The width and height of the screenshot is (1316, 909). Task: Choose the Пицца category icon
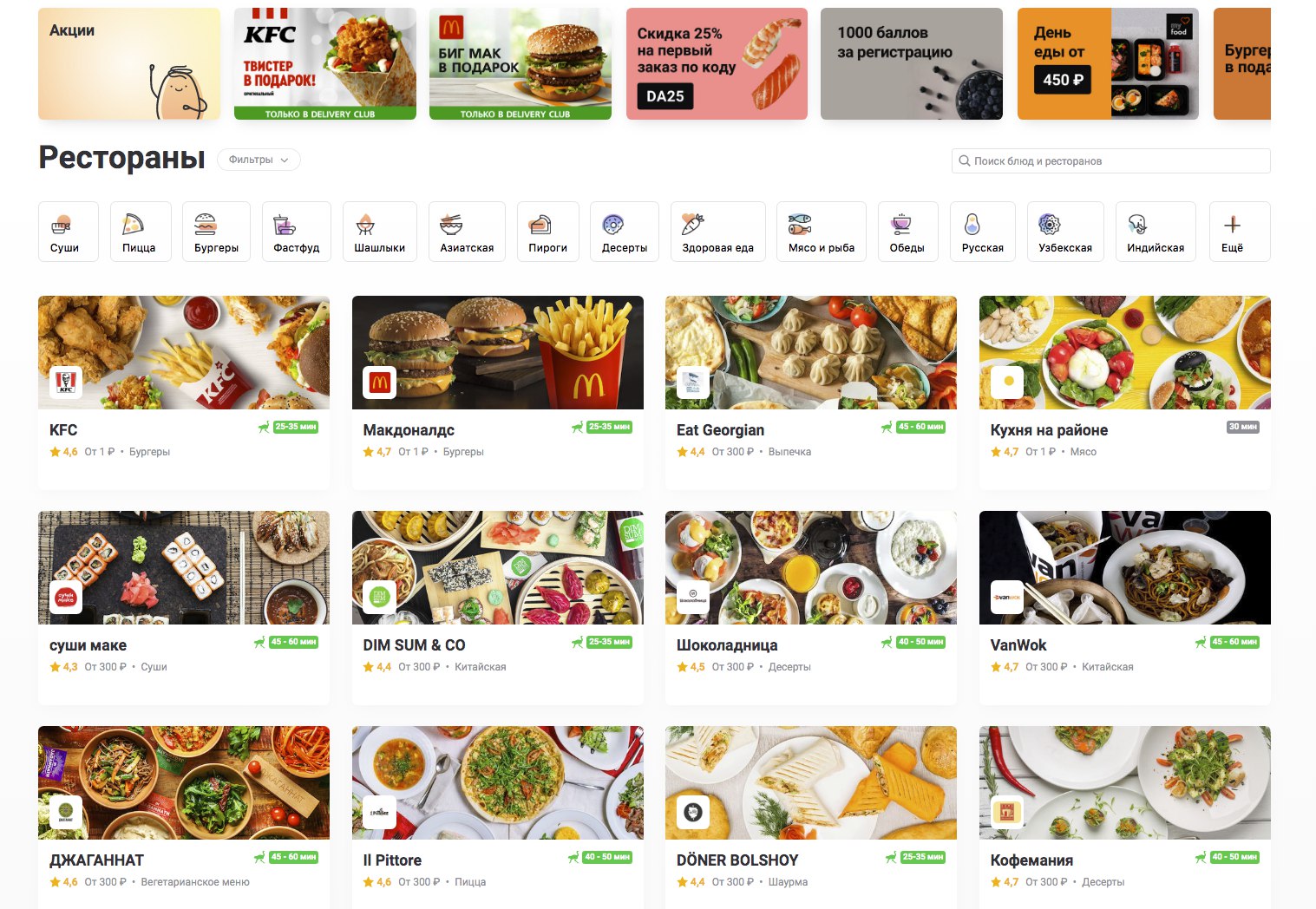pyautogui.click(x=132, y=224)
